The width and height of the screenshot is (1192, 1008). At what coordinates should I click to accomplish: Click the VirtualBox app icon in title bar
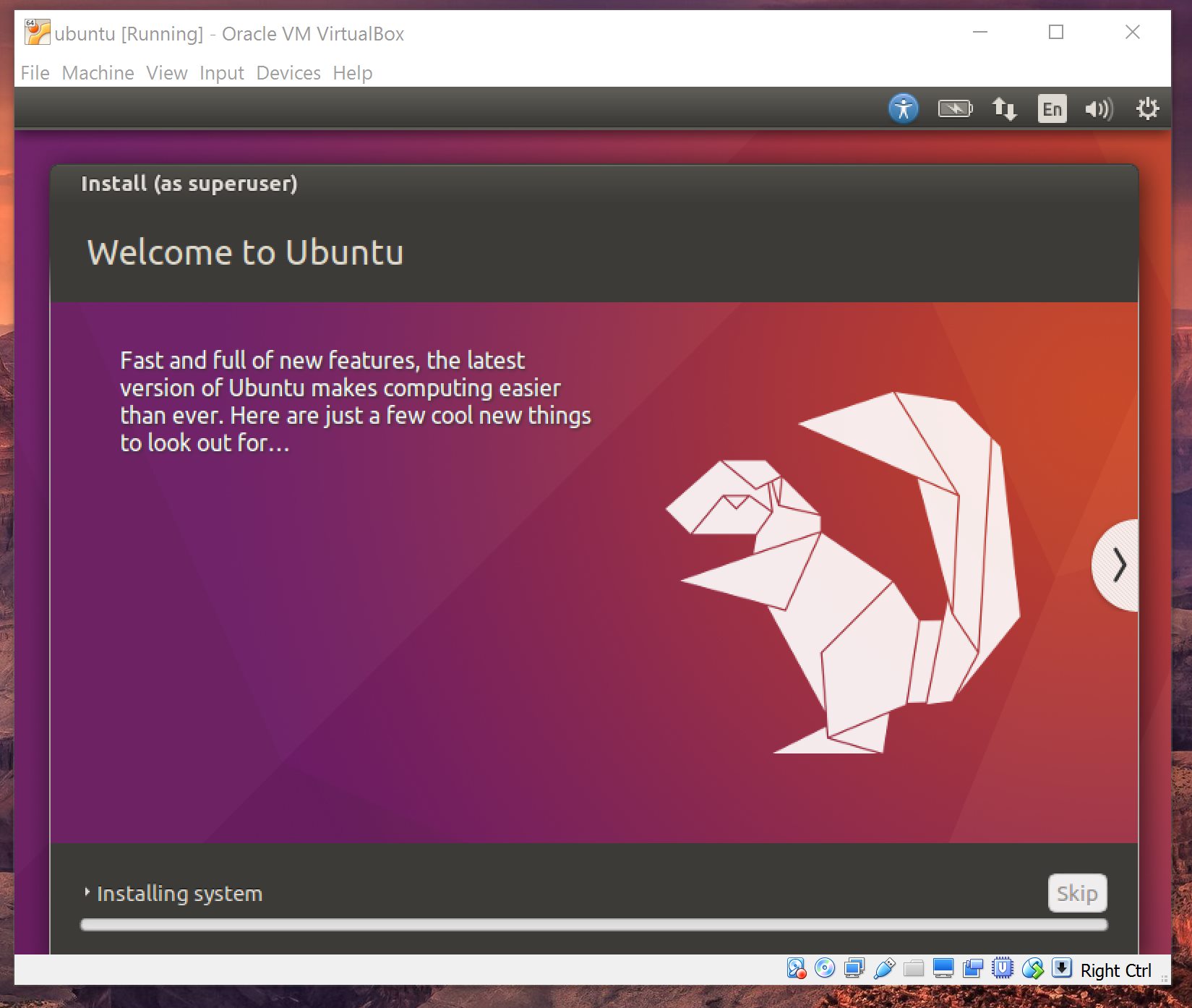click(37, 32)
